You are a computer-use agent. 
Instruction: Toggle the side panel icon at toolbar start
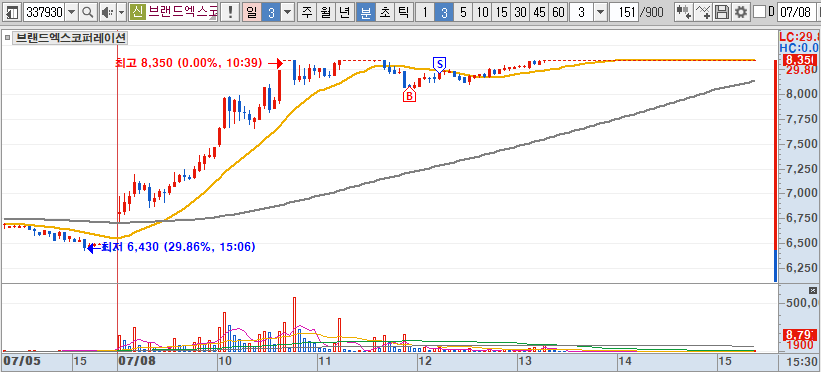[12, 12]
